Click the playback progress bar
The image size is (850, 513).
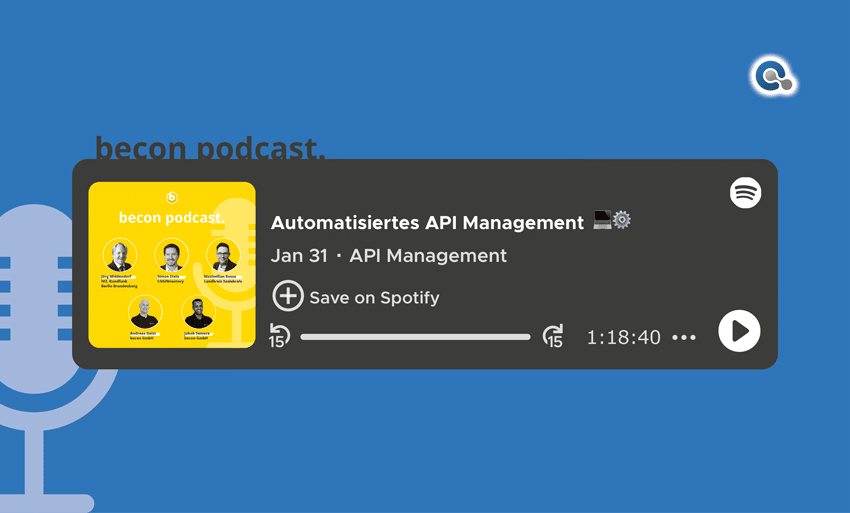(415, 337)
